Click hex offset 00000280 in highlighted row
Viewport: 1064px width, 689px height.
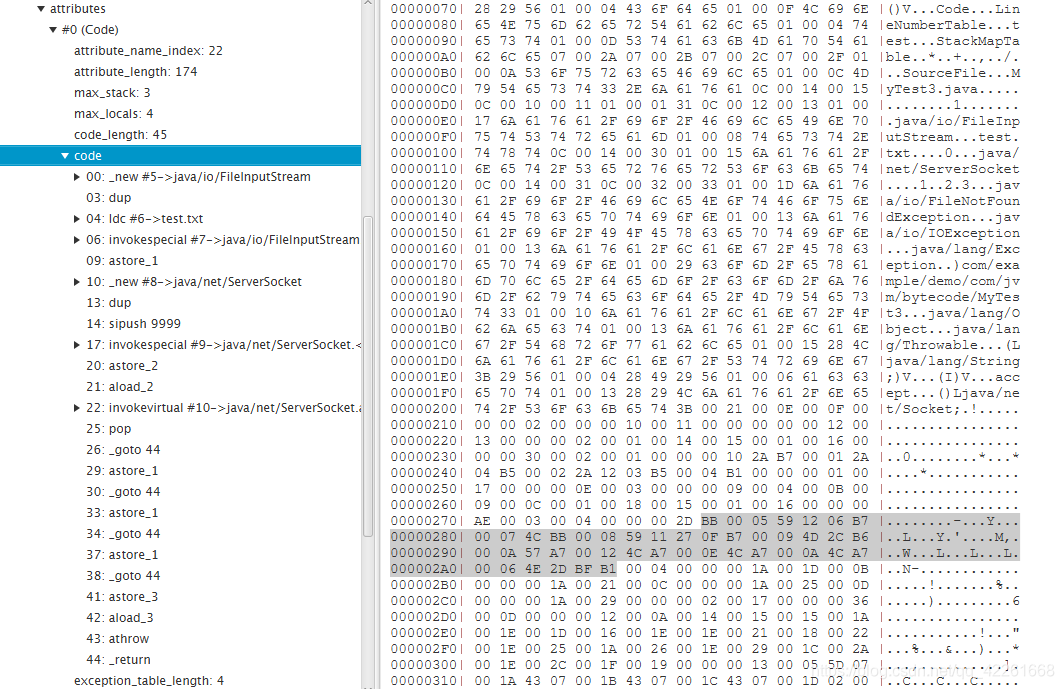423,538
